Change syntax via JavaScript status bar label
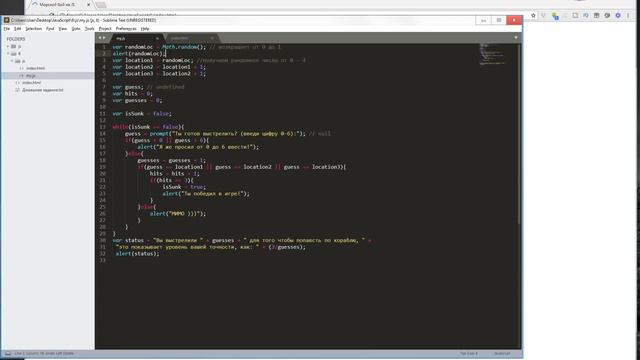Screen dimensions: 640x360 [502, 353]
